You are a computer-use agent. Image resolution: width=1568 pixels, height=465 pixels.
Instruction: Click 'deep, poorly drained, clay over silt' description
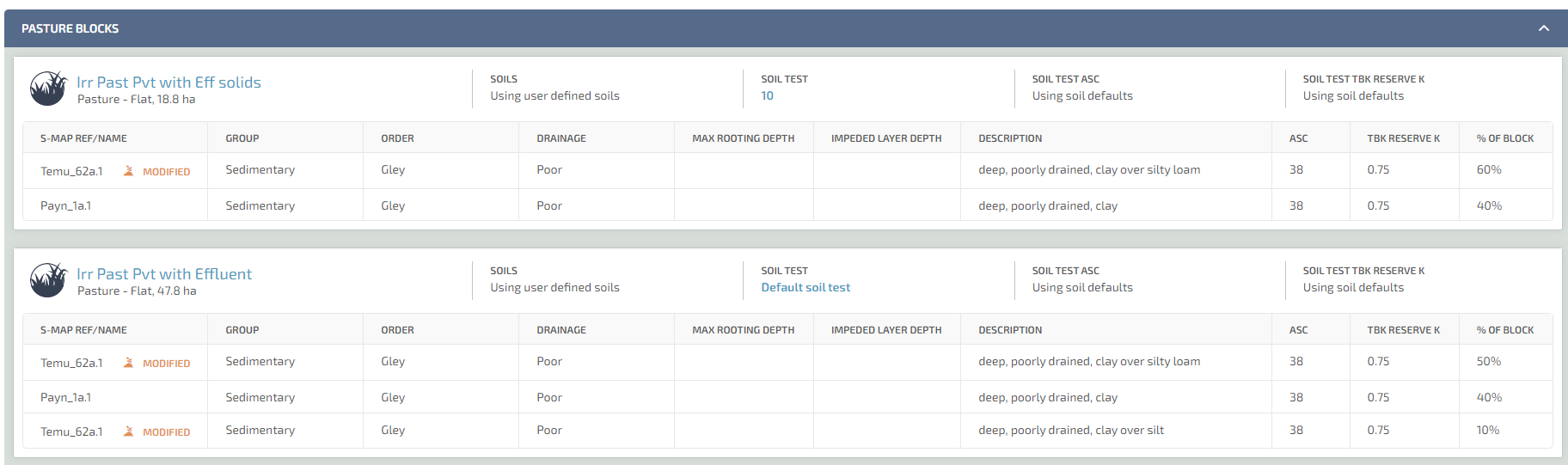point(1071,430)
